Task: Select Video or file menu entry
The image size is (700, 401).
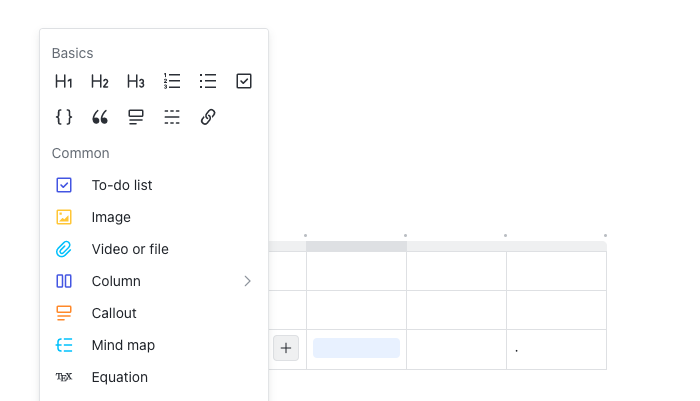Action: click(130, 249)
